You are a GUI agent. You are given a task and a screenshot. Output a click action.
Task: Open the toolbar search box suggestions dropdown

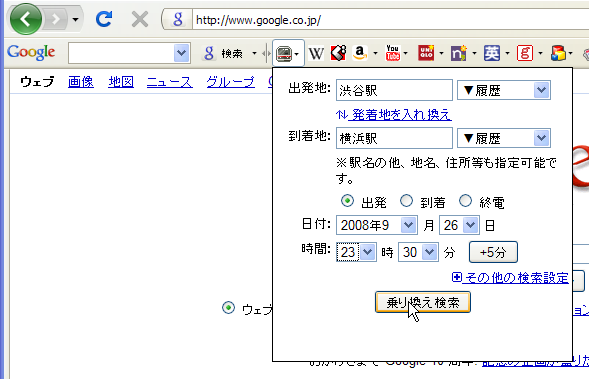(182, 53)
